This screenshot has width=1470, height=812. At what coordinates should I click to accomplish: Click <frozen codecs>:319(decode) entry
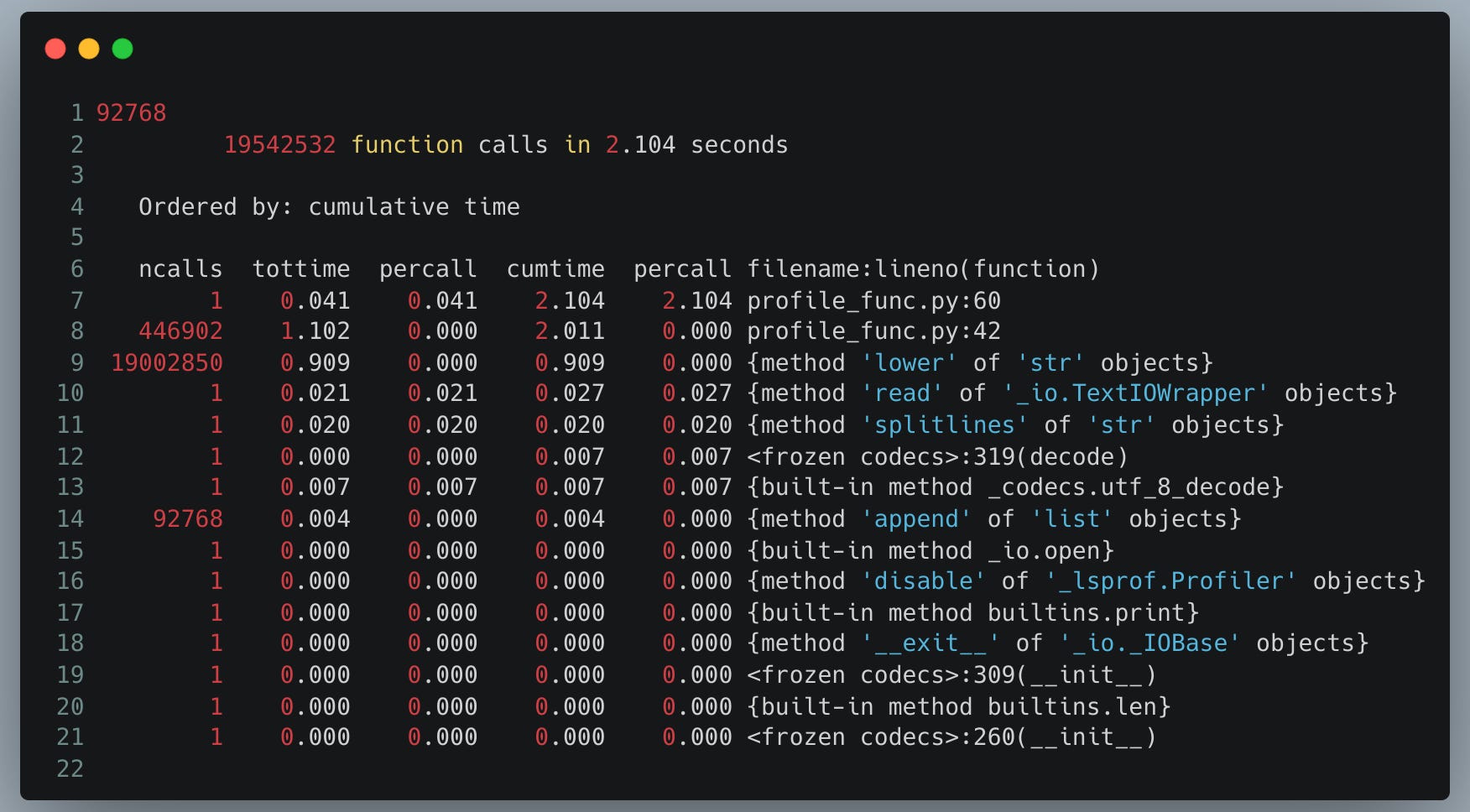(937, 456)
